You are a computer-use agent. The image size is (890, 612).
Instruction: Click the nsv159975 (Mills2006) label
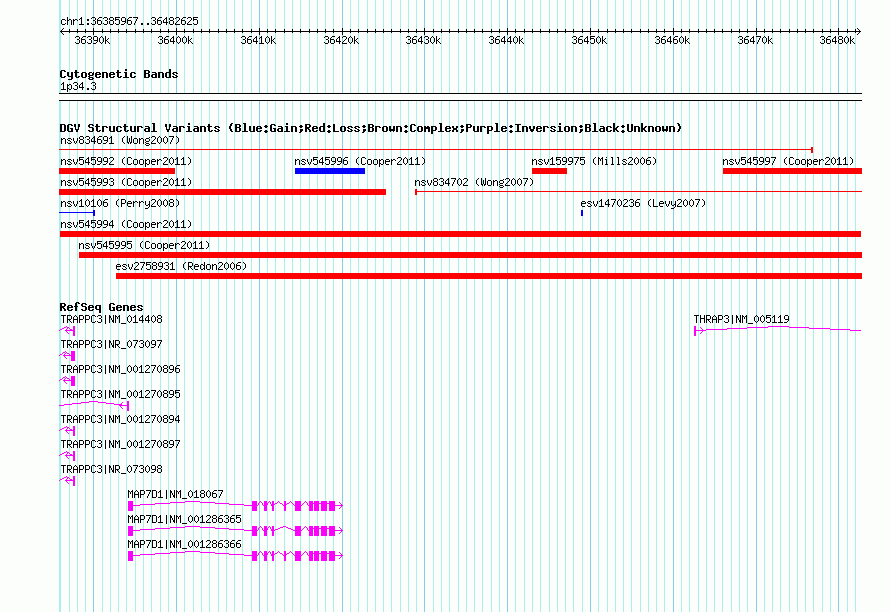coord(594,161)
